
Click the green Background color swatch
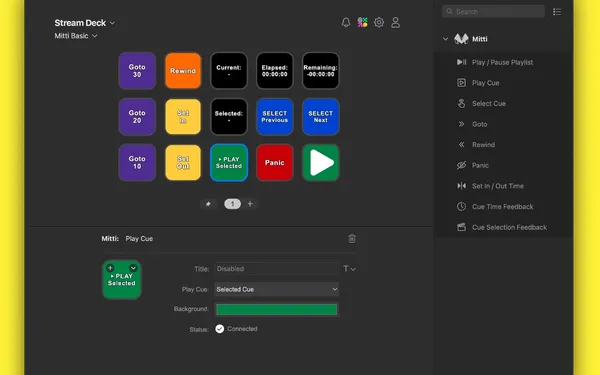click(277, 310)
